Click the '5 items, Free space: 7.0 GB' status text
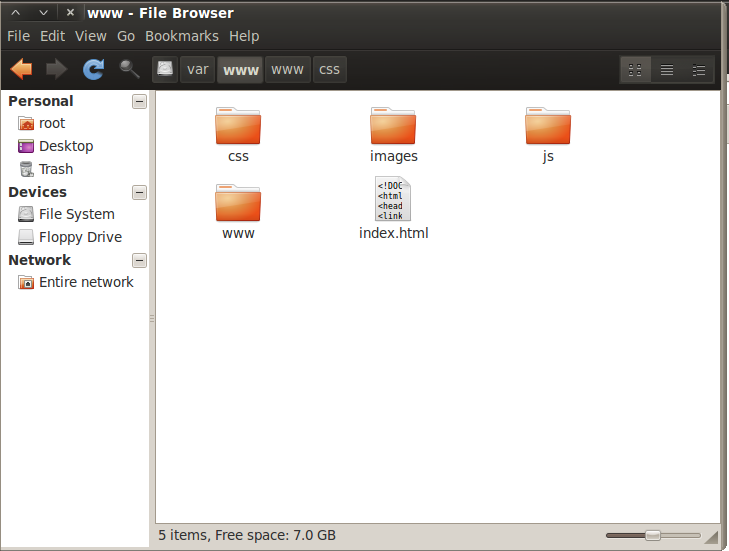Image resolution: width=729 pixels, height=551 pixels. pos(247,535)
